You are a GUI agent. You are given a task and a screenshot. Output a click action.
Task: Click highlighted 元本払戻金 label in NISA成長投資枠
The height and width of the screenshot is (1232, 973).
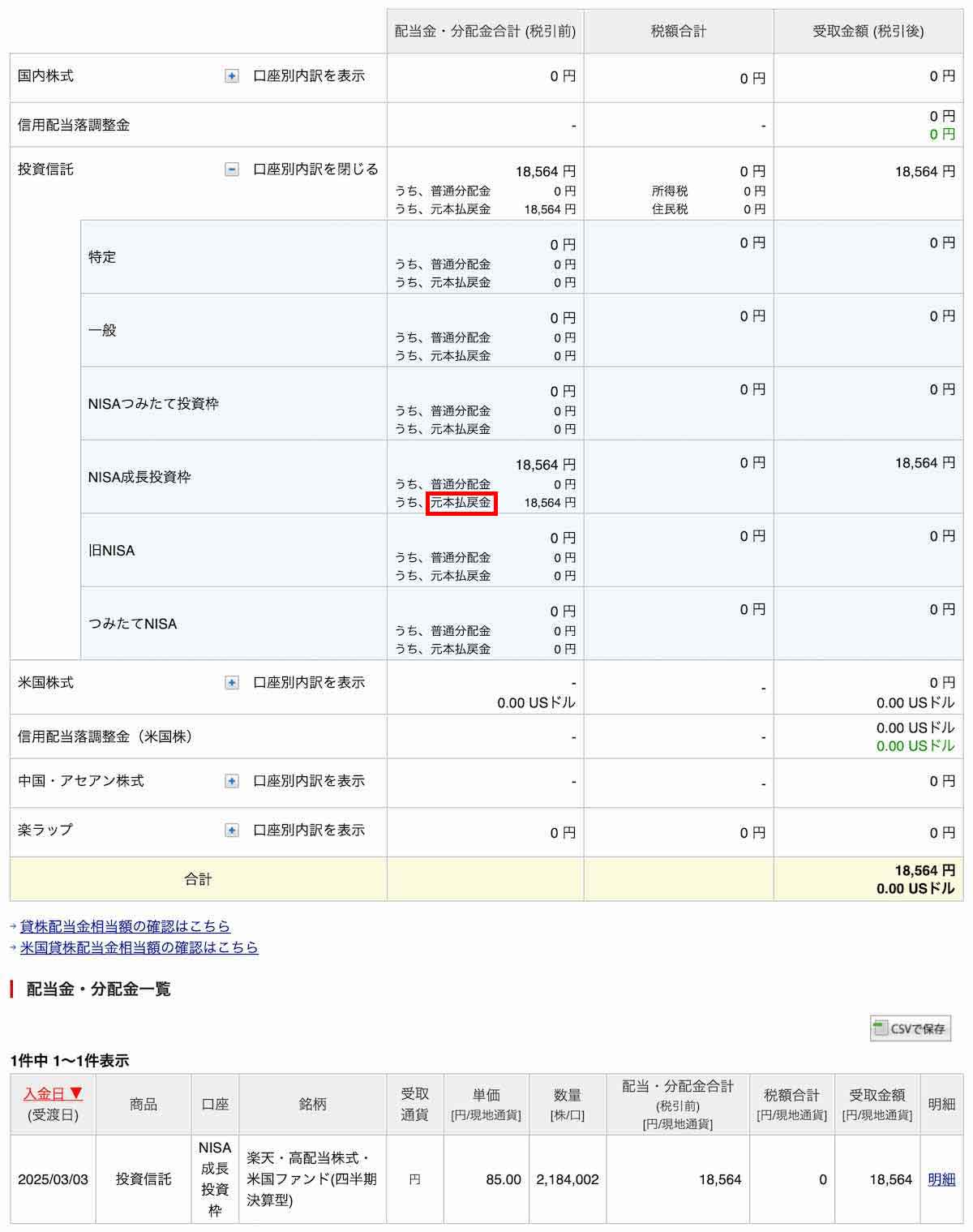[461, 503]
